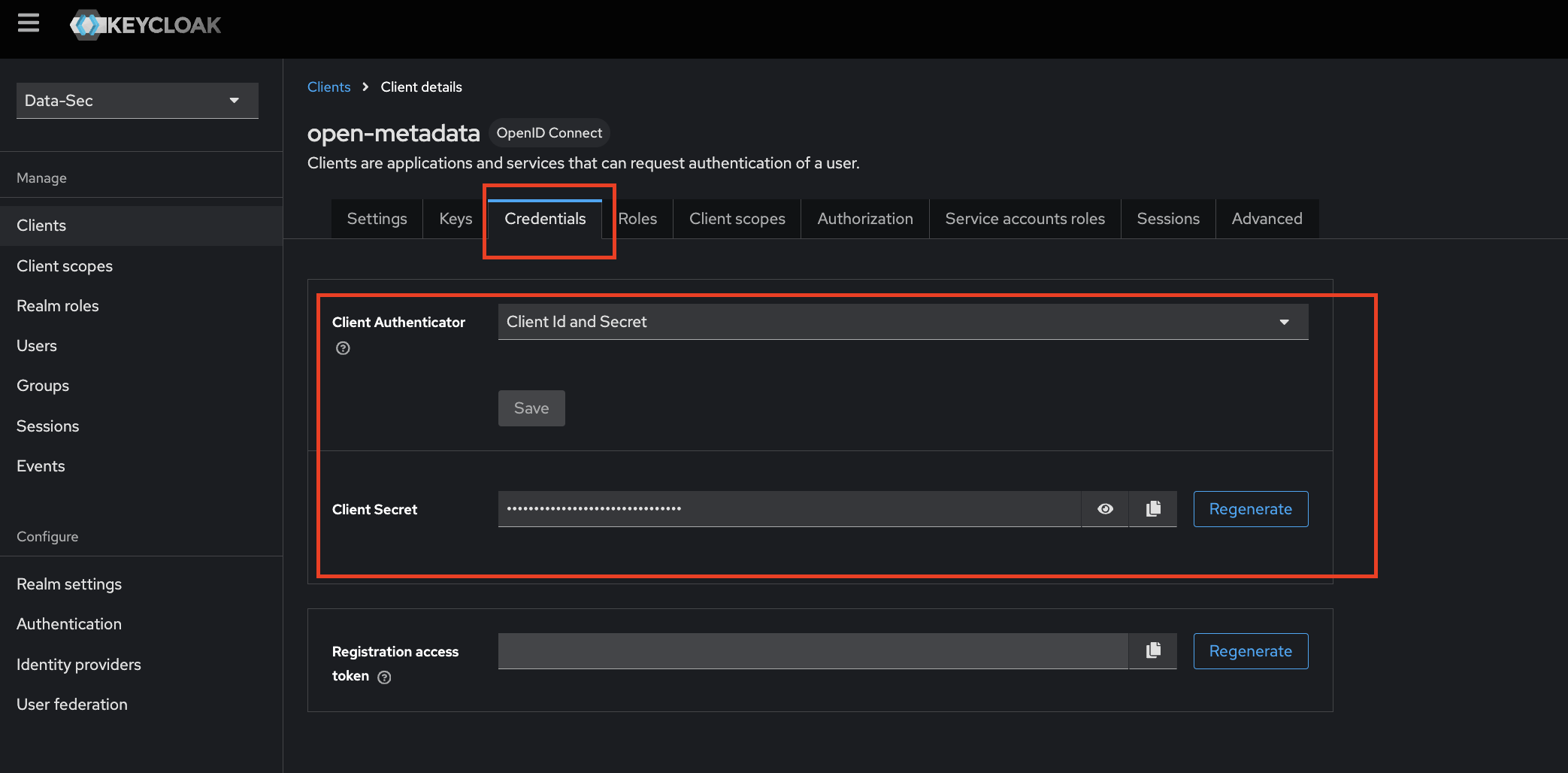Open the hamburger navigation menu
This screenshot has width=1568, height=773.
(29, 24)
